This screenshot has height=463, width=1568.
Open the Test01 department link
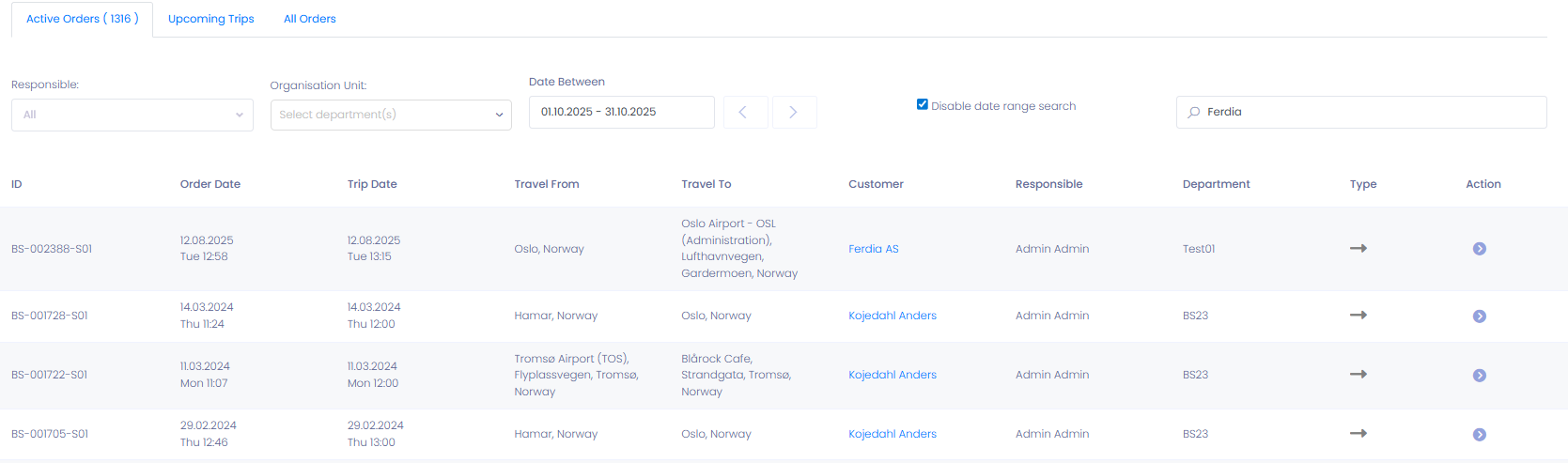click(1198, 249)
